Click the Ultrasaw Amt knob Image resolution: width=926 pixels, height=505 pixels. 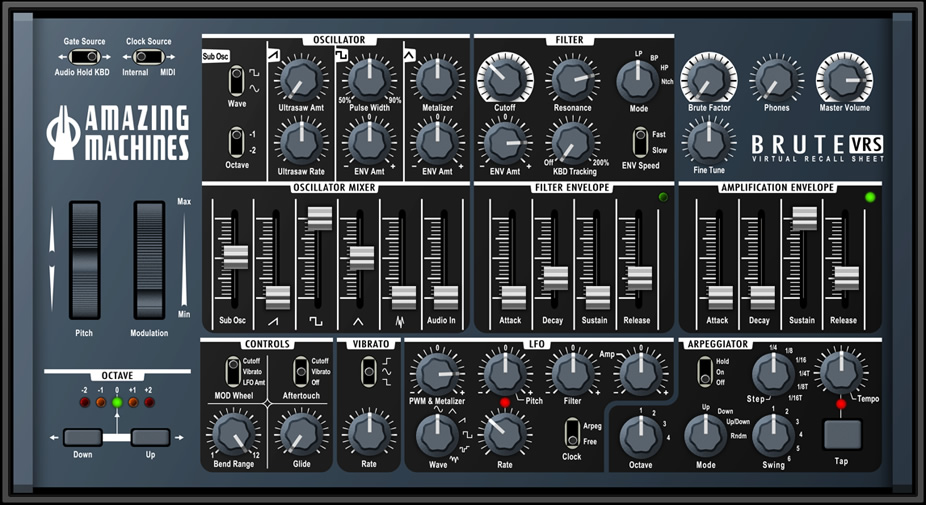pos(301,80)
